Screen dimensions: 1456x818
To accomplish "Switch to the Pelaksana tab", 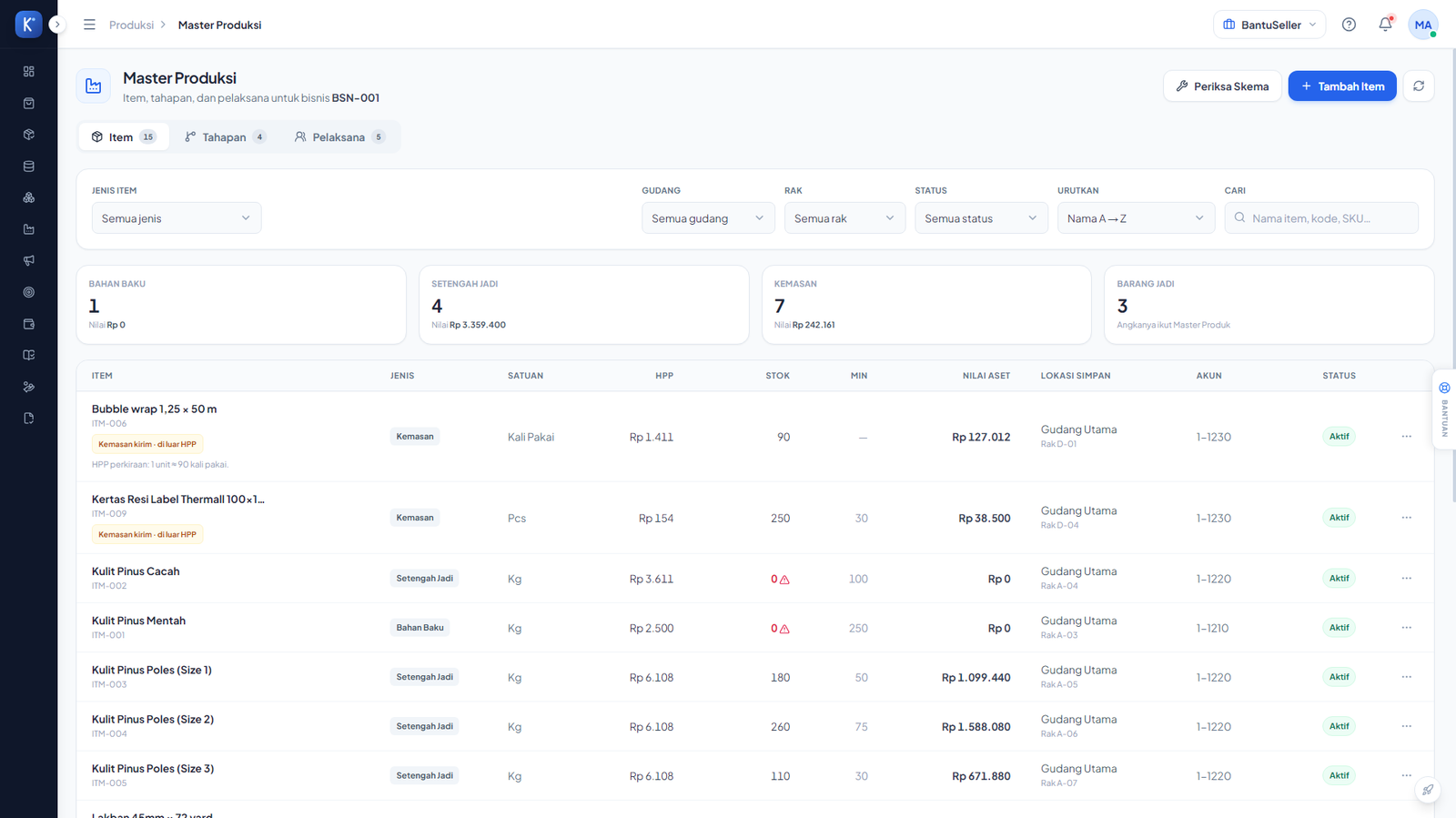I will [x=339, y=137].
